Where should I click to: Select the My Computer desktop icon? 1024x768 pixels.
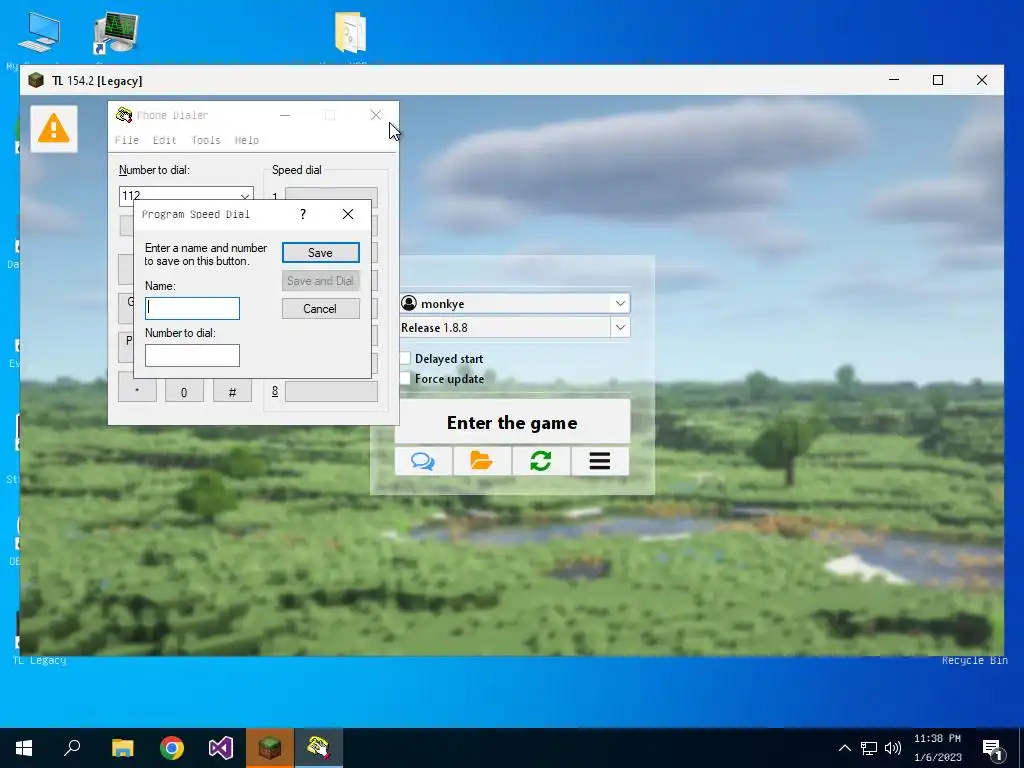coord(39,33)
